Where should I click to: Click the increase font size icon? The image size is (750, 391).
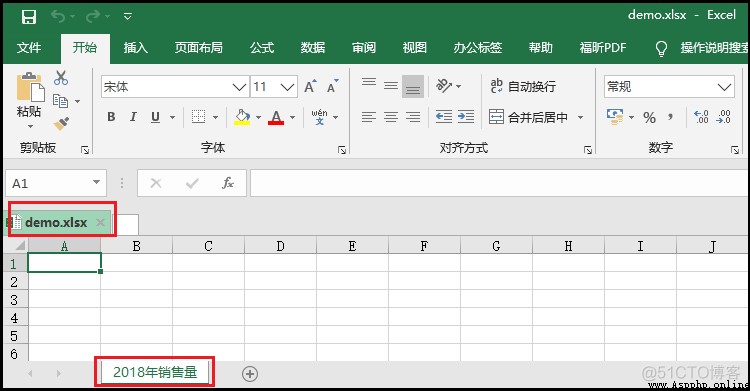click(310, 86)
